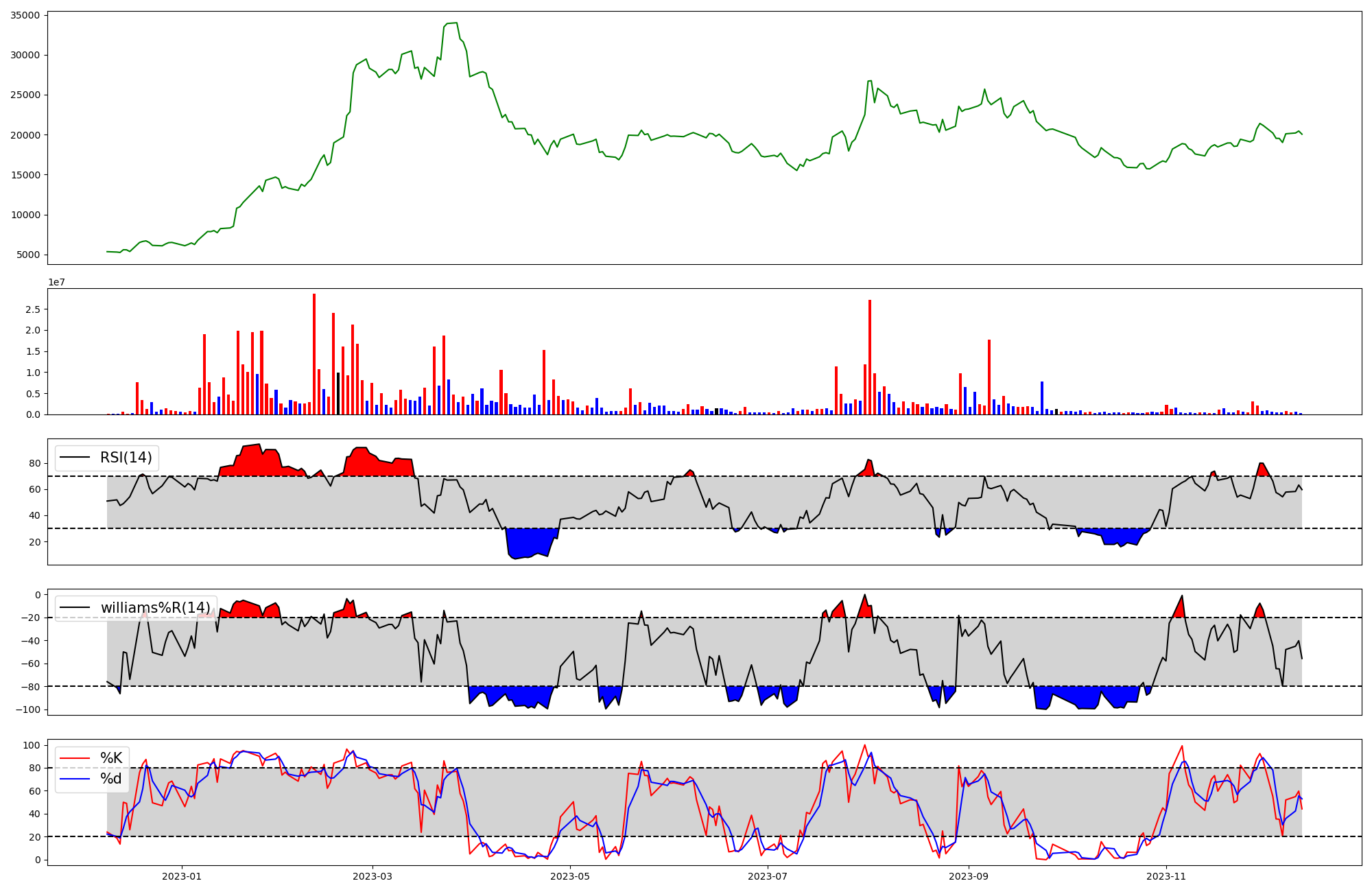Click the 2023-05 x-axis date label

click(570, 876)
